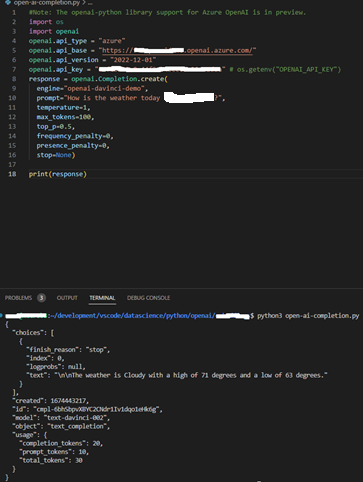
Task: Click the presence_penalty=0 argument
Action: [x=73, y=146]
